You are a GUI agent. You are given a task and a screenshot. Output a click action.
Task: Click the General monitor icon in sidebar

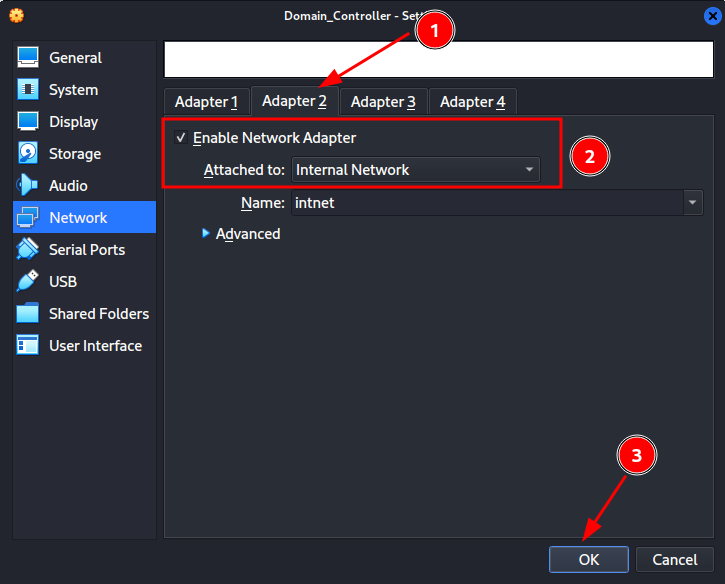pos(28,57)
